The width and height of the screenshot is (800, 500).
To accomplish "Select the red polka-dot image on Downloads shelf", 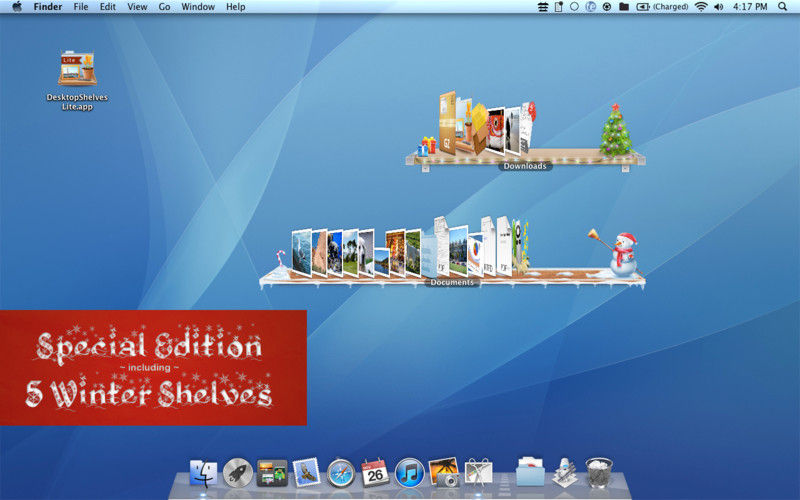I will (495, 130).
